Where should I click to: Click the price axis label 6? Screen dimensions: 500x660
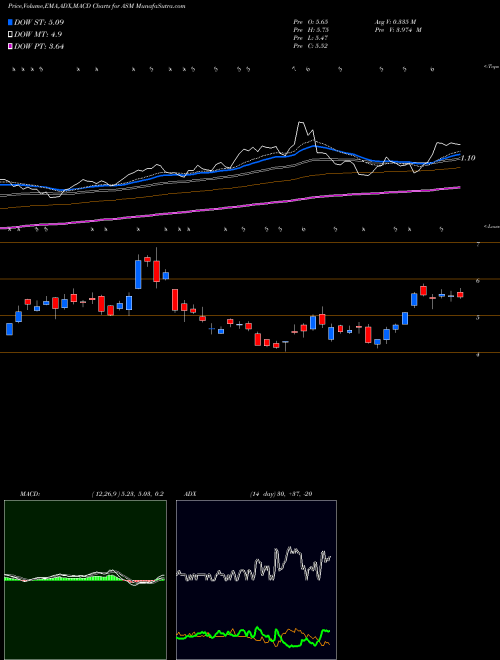(x=478, y=281)
